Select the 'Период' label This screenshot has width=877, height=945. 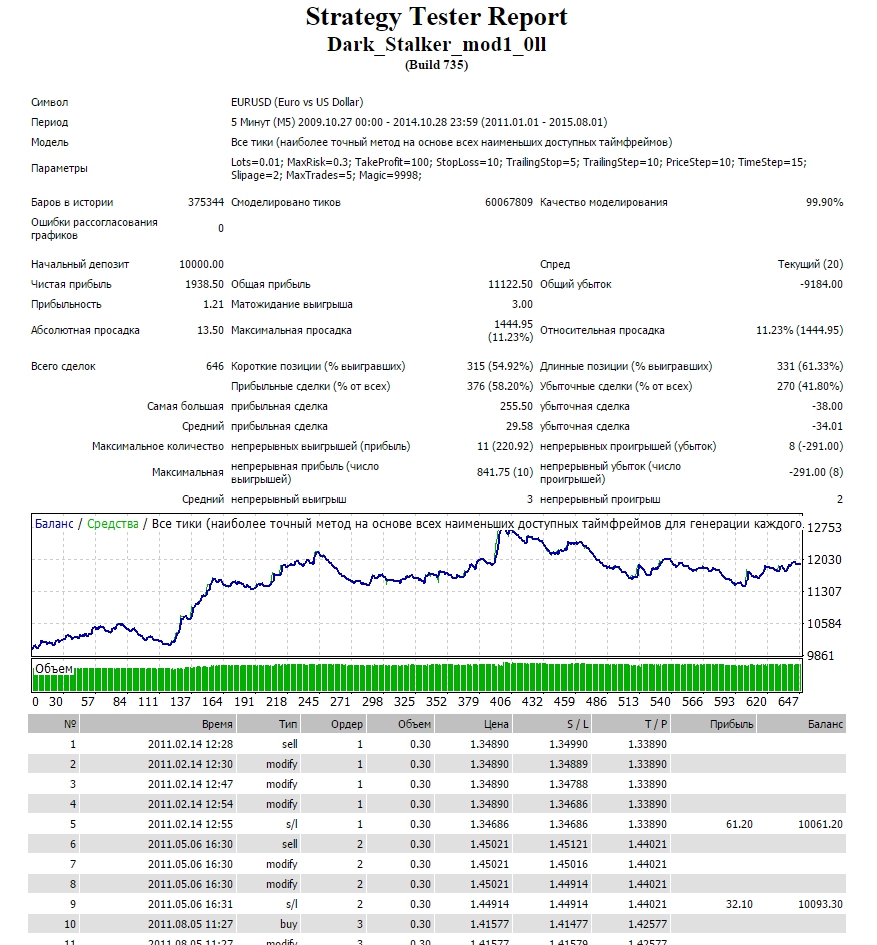[49, 122]
